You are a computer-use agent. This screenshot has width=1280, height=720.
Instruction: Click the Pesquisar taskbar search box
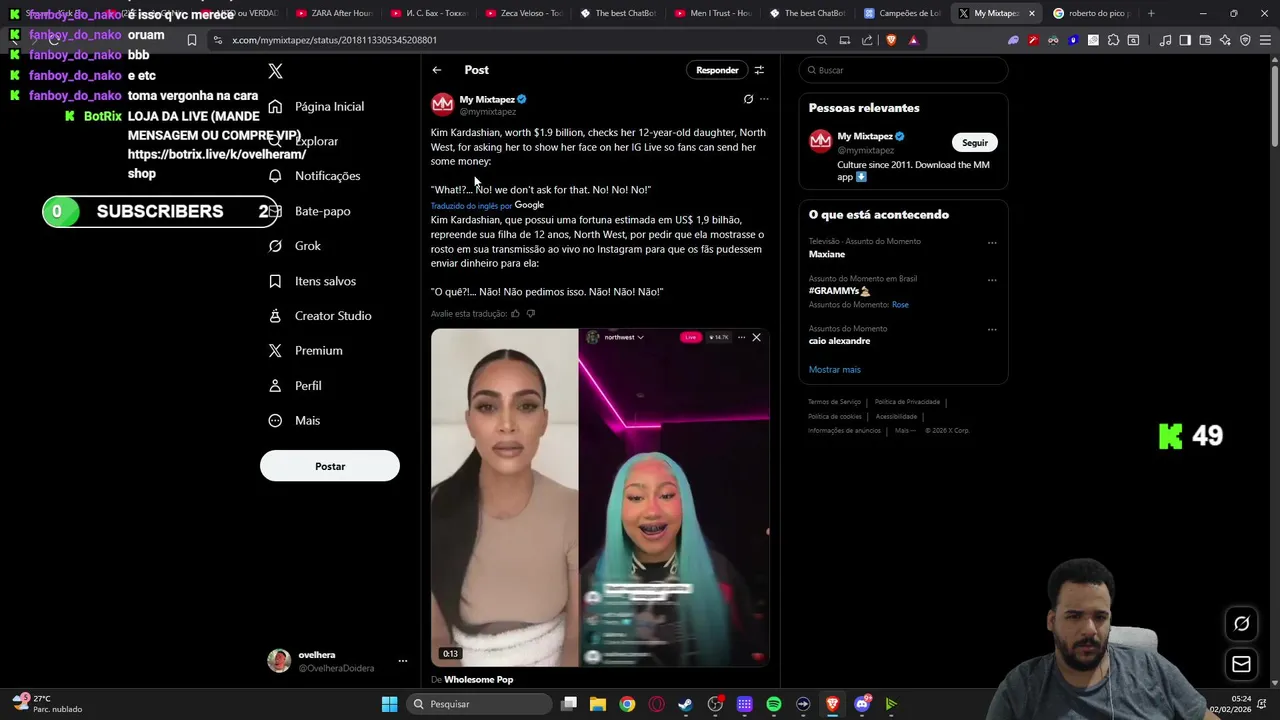point(480,704)
